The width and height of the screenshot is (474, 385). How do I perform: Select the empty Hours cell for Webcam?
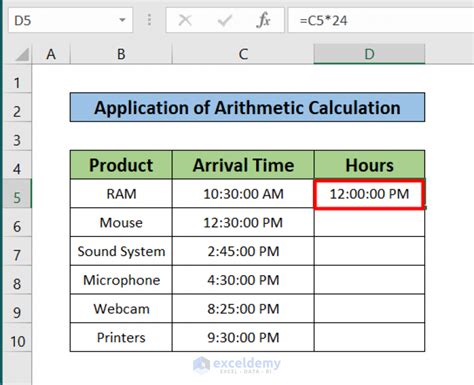point(369,308)
